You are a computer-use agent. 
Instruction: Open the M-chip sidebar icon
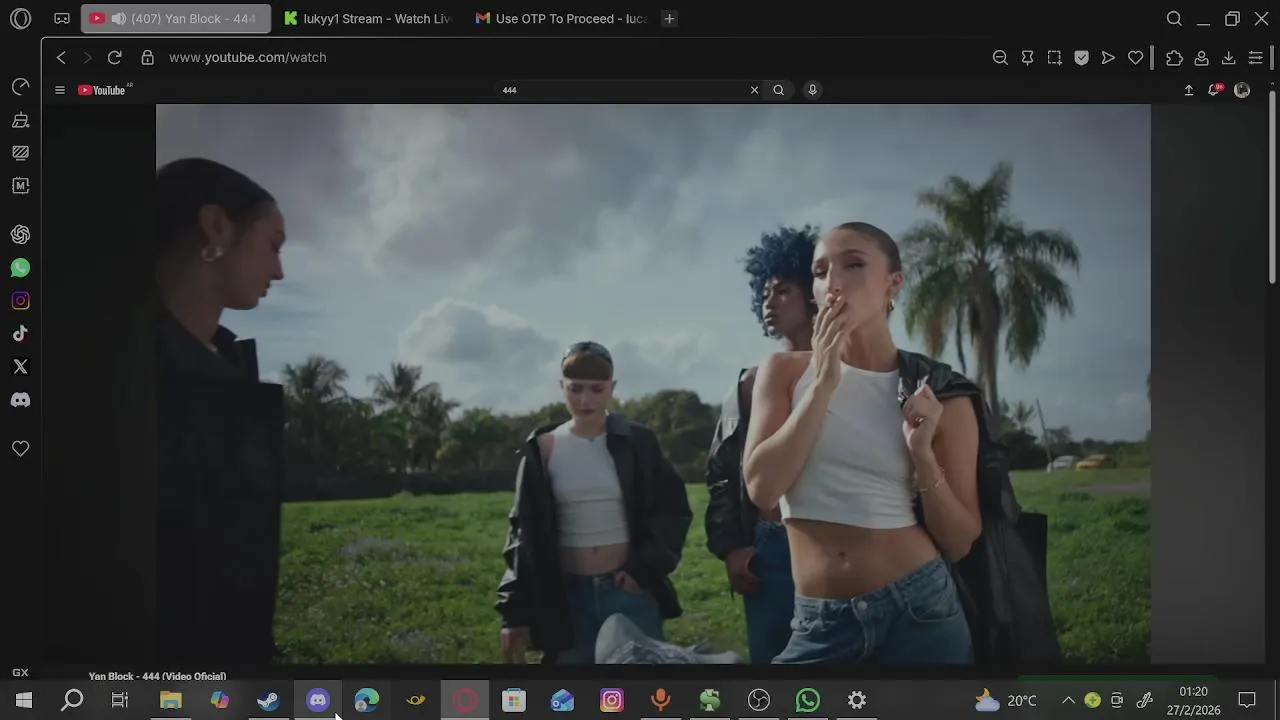20,186
